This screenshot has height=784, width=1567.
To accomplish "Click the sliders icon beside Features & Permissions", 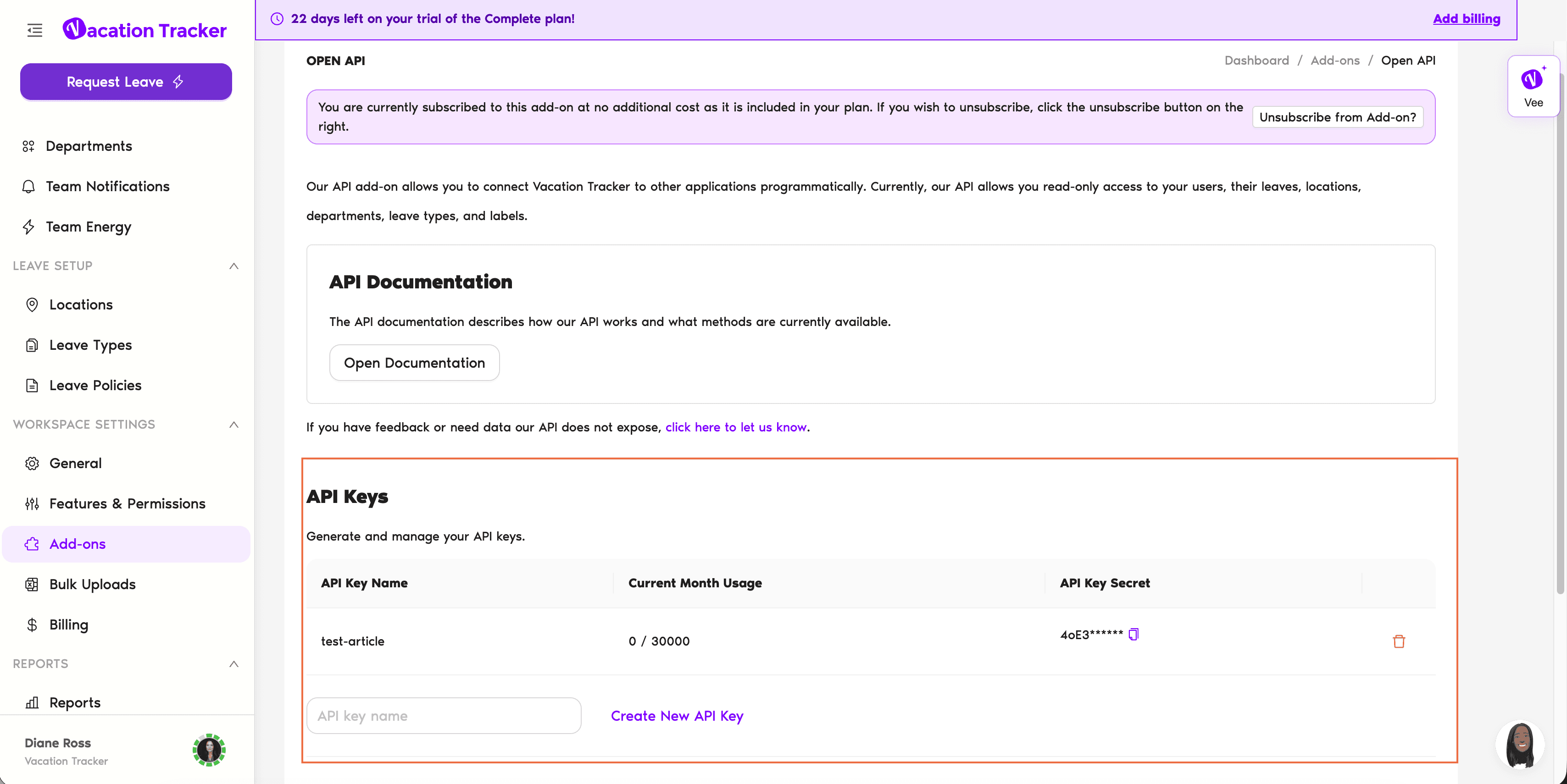I will [x=32, y=503].
